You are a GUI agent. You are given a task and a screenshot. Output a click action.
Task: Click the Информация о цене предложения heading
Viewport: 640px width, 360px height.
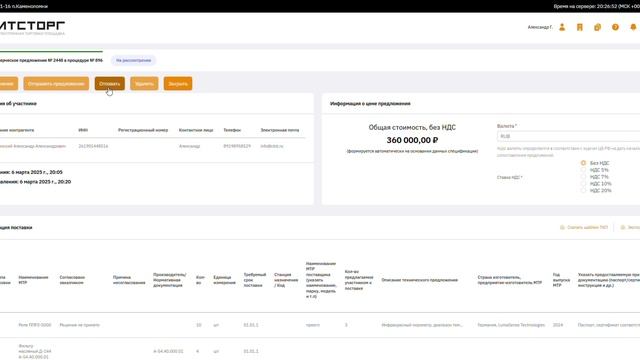tap(370, 104)
